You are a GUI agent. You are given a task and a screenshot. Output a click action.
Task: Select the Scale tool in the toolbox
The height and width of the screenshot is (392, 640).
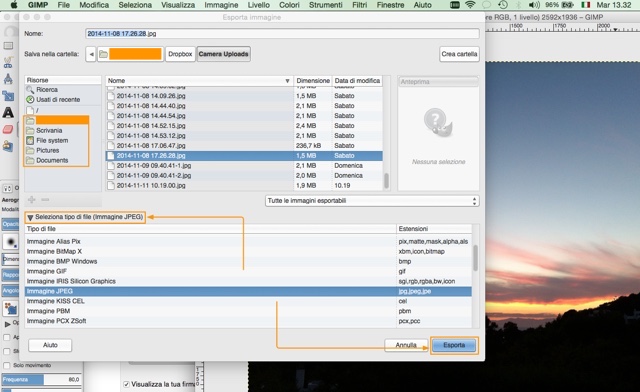click(x=8, y=96)
